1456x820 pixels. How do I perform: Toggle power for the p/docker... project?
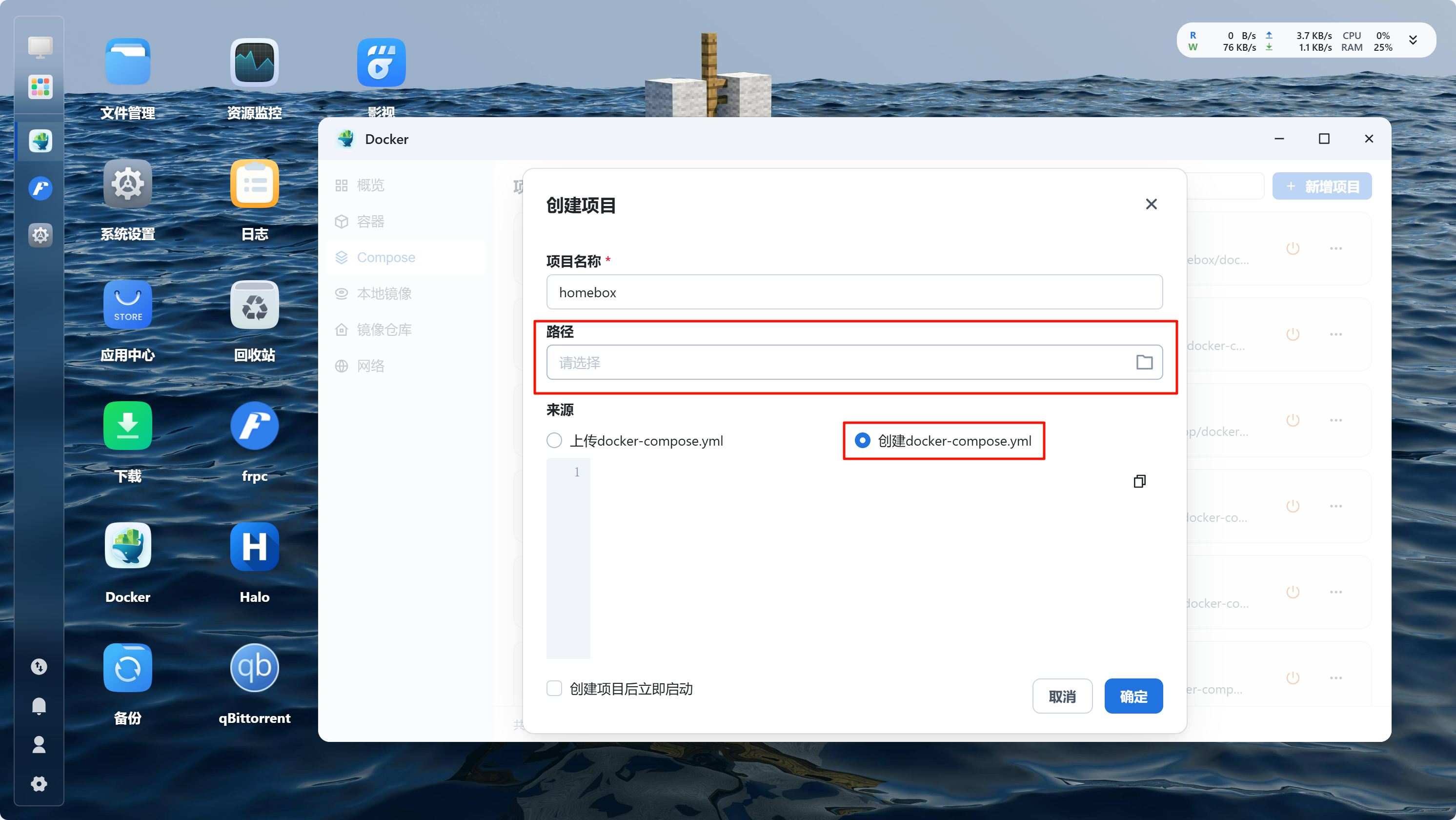tap(1293, 420)
